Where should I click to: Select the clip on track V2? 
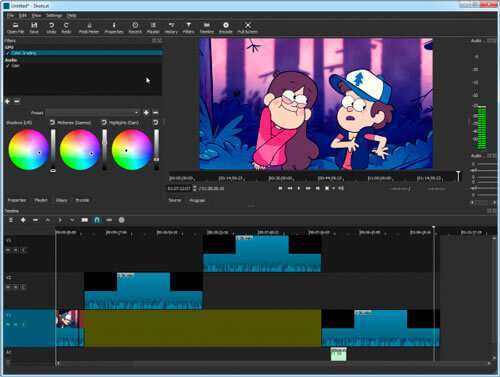tap(143, 291)
